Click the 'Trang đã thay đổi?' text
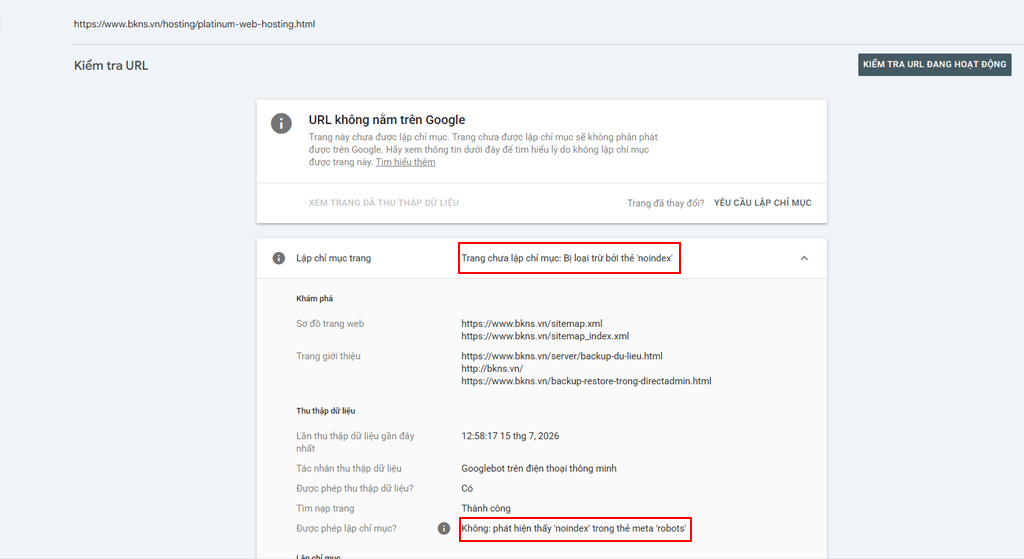The height and width of the screenshot is (559, 1024). coord(665,203)
